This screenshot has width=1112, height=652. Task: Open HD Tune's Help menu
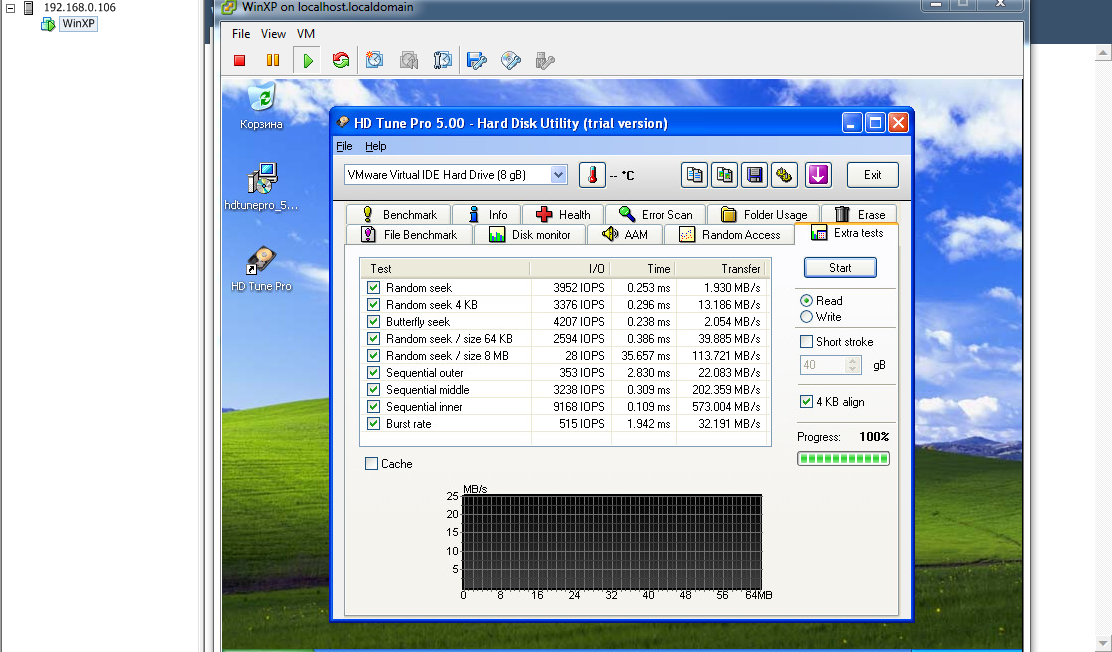(x=376, y=146)
